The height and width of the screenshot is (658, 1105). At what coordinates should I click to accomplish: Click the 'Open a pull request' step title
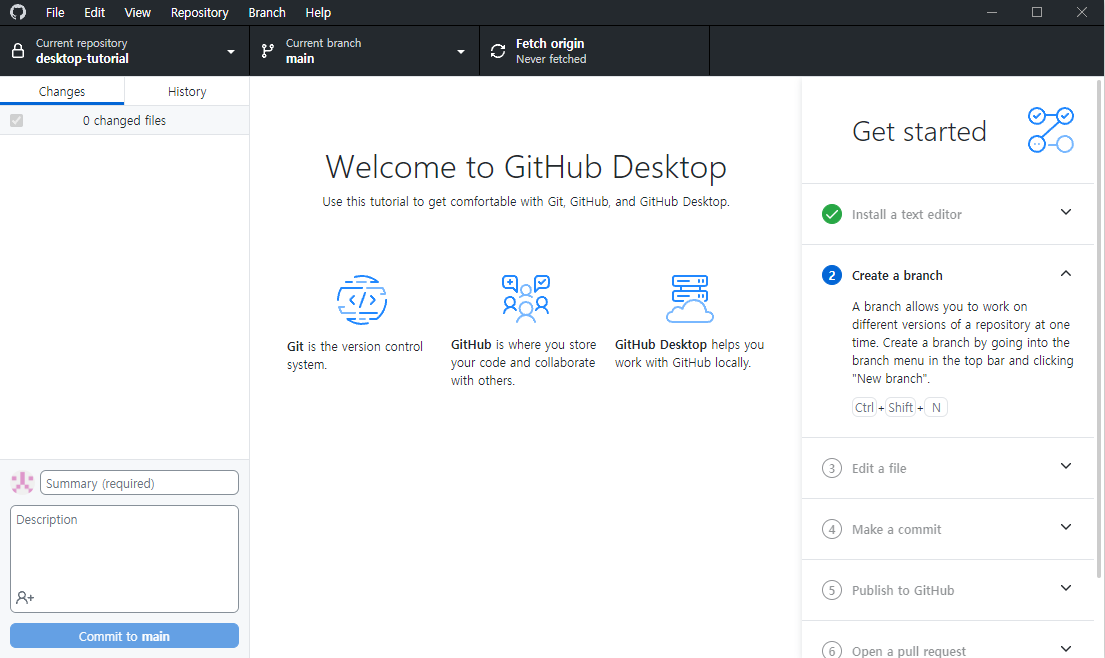pyautogui.click(x=909, y=650)
